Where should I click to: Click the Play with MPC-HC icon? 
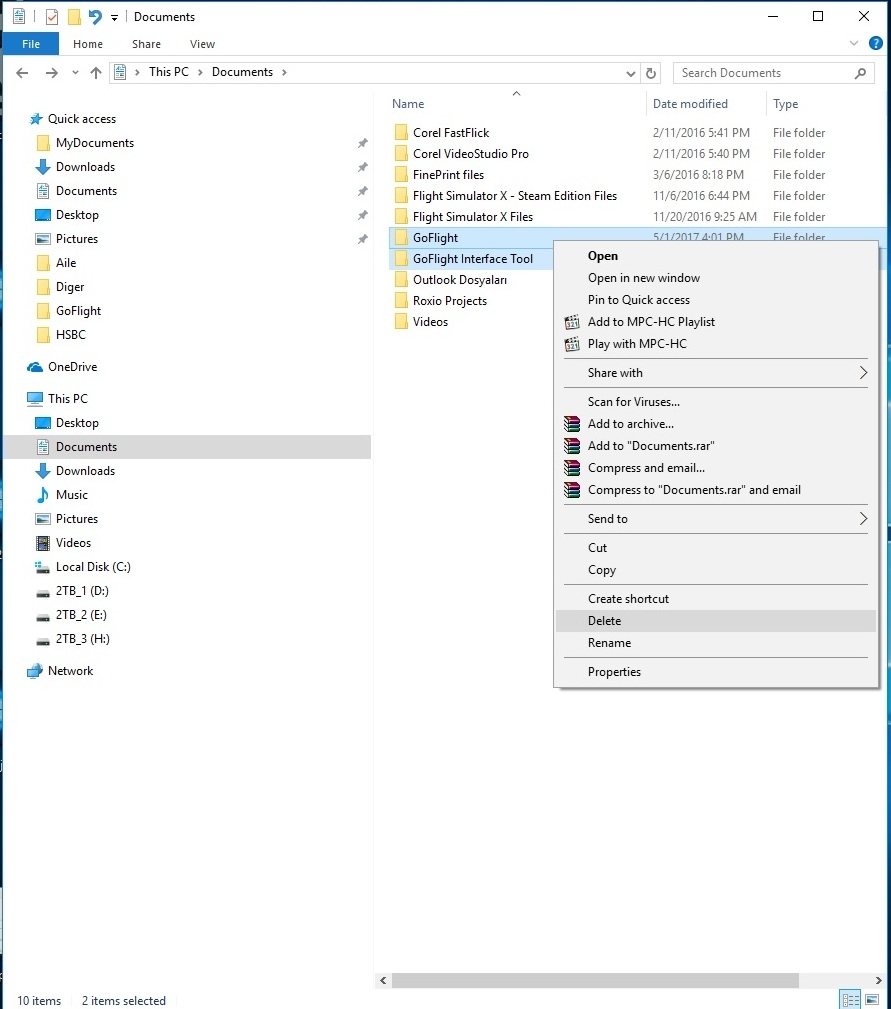[x=572, y=344]
